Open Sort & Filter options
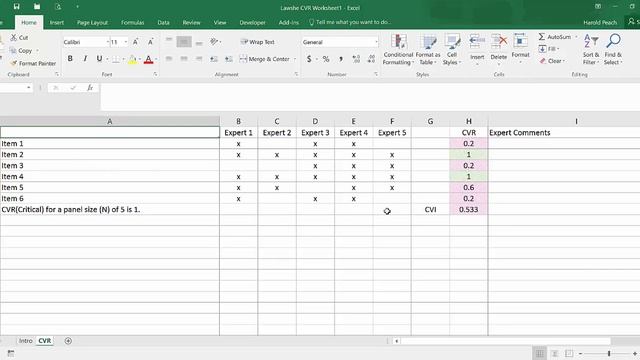This screenshot has height=360, width=640. click(591, 50)
